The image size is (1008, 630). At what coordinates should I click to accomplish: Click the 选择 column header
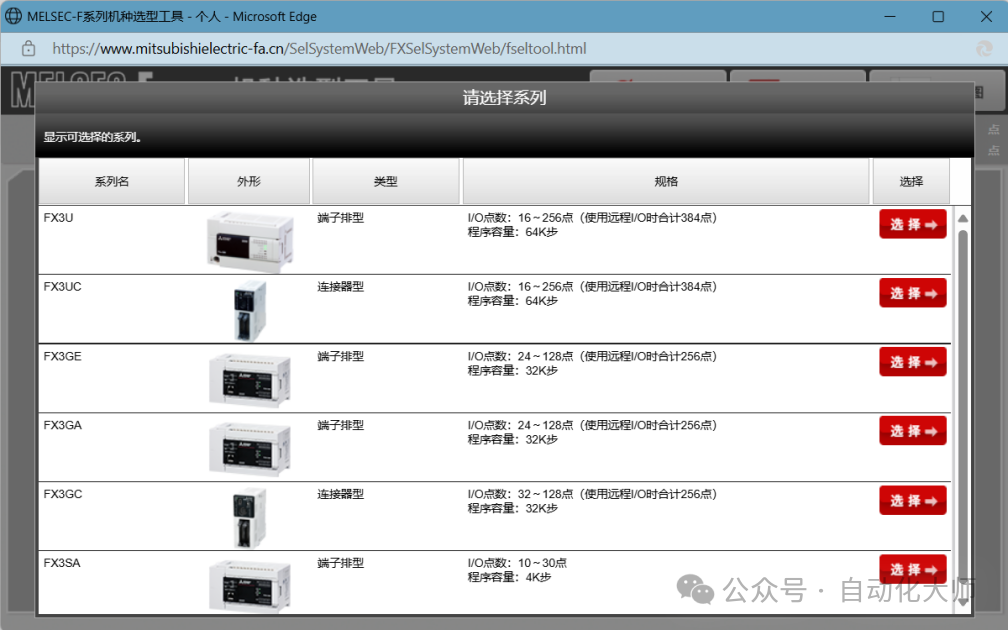911,181
